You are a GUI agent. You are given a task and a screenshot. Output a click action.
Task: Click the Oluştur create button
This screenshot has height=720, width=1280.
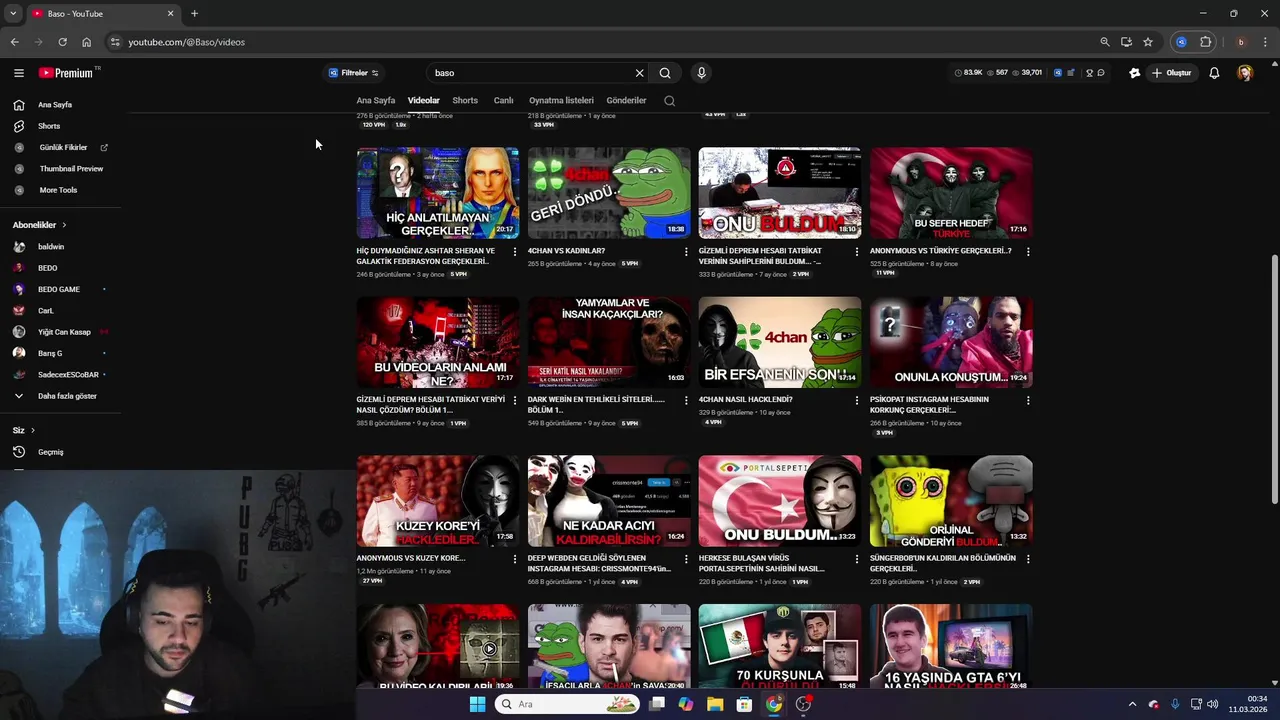pos(1172,73)
